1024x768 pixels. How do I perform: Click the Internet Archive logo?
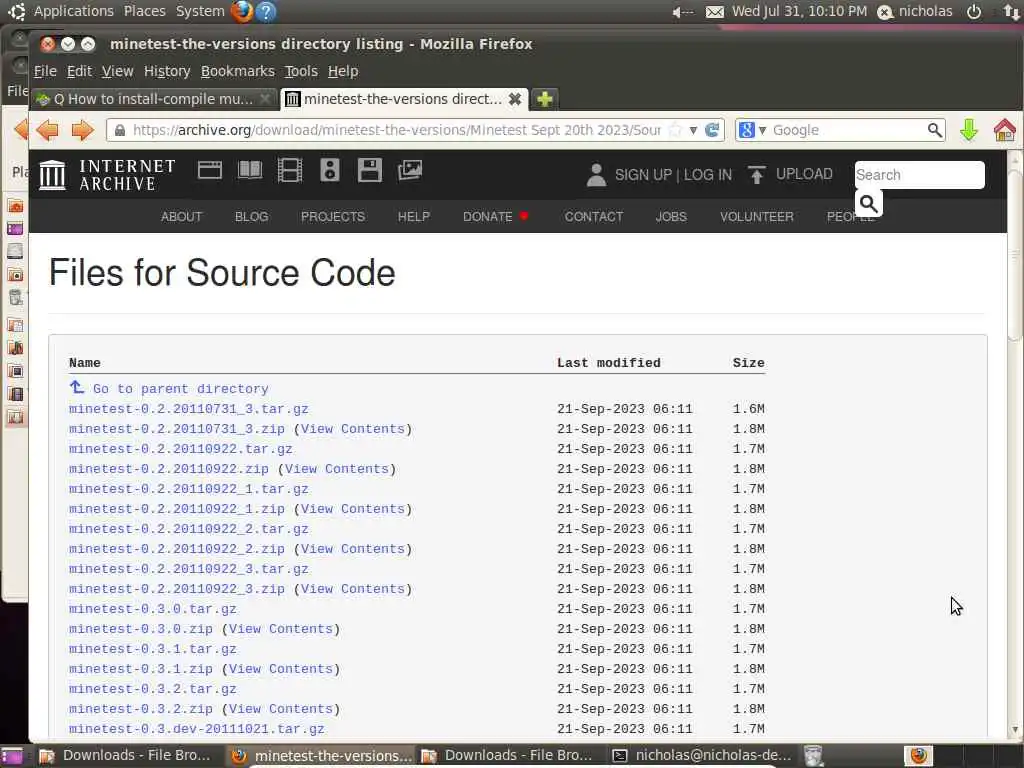pyautogui.click(x=107, y=175)
